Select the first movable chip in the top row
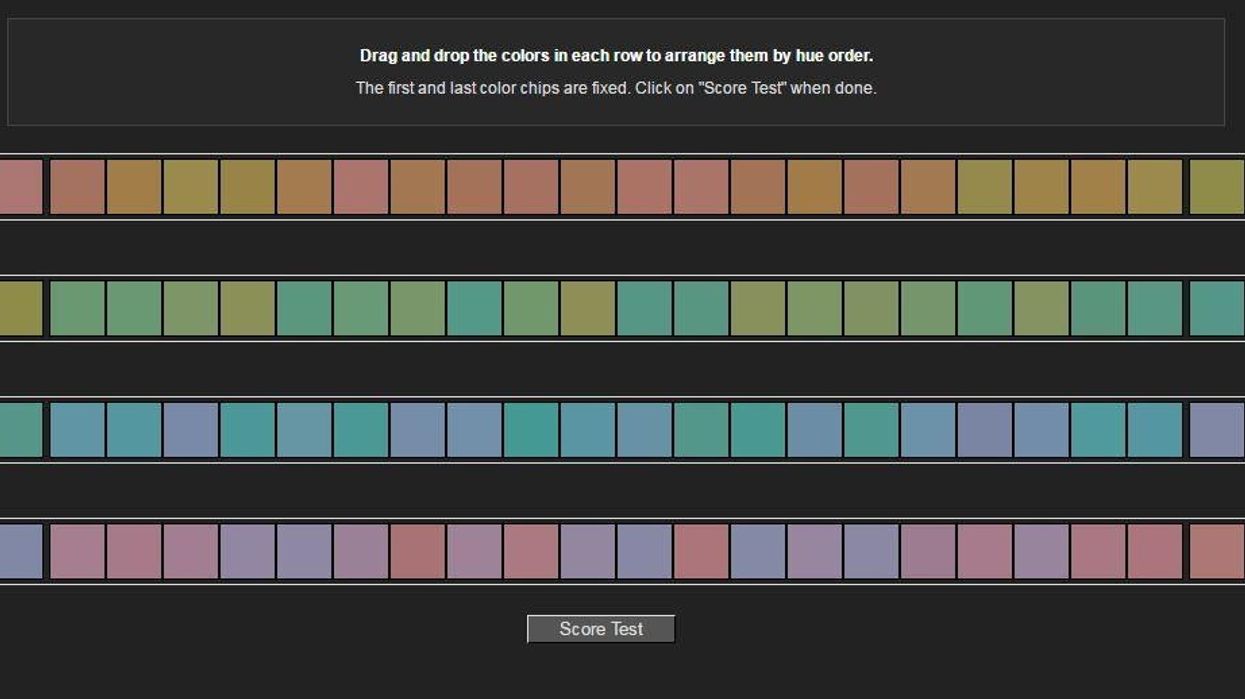 point(77,187)
